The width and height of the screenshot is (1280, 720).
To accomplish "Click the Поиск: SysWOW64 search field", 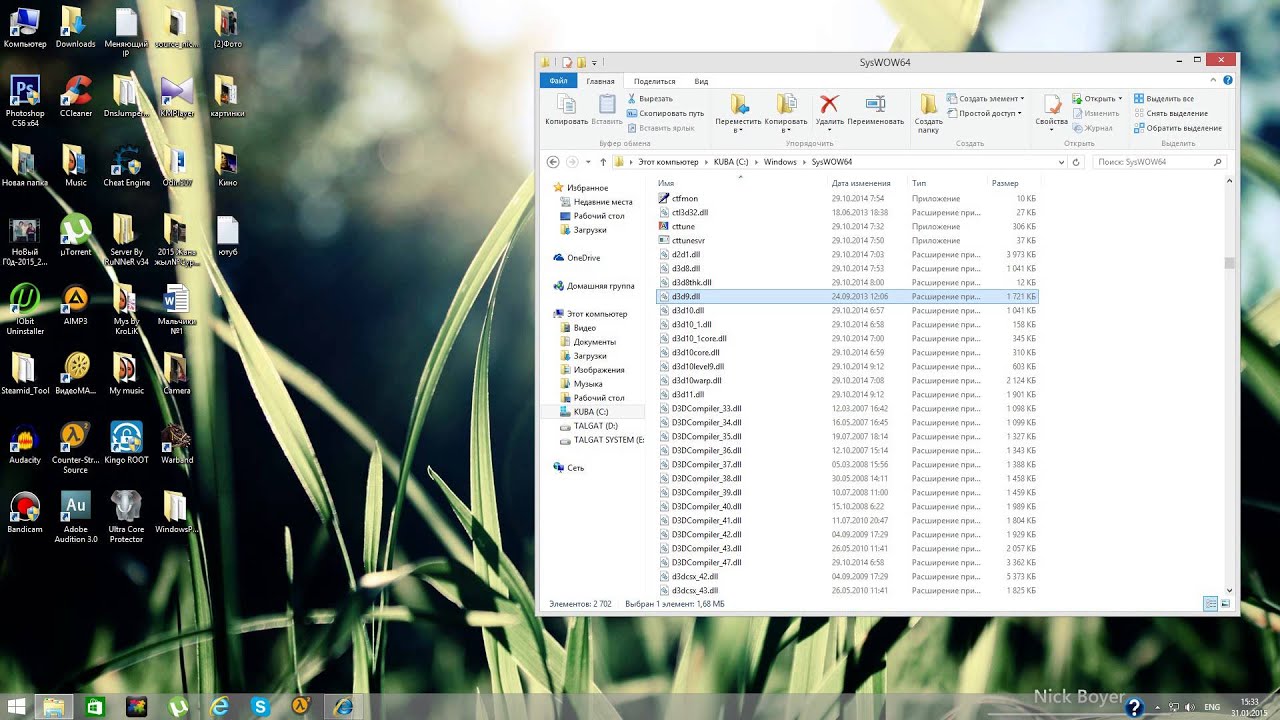I will [x=1158, y=162].
